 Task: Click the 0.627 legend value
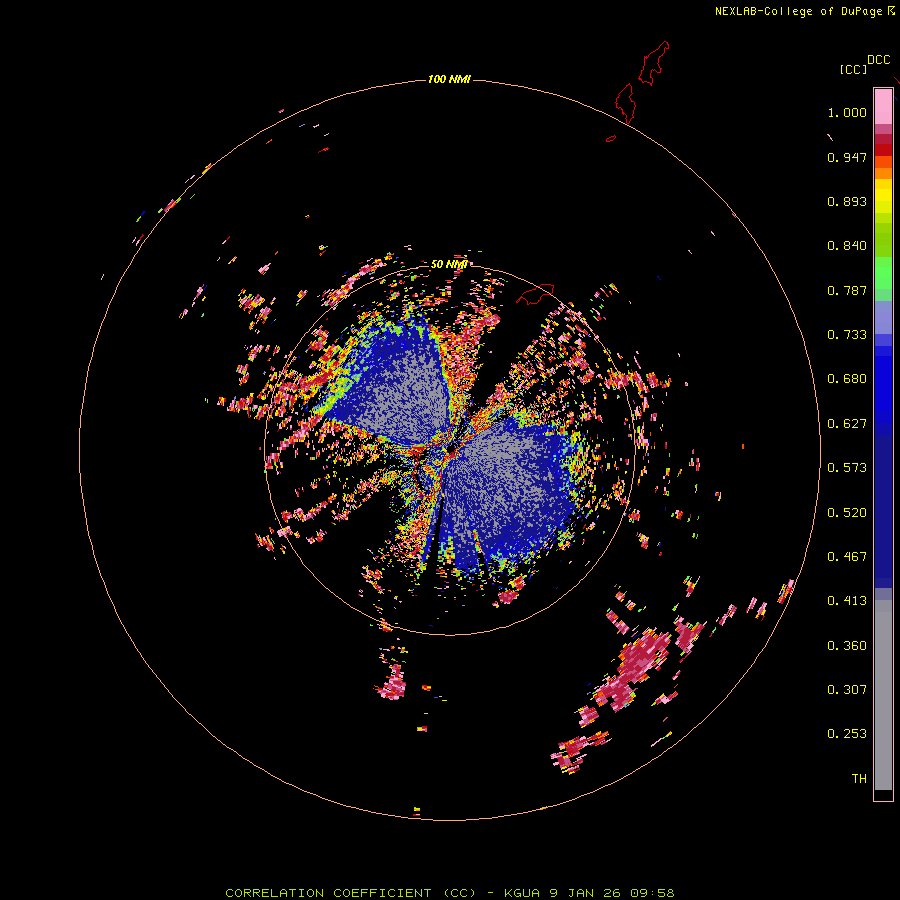tap(847, 424)
